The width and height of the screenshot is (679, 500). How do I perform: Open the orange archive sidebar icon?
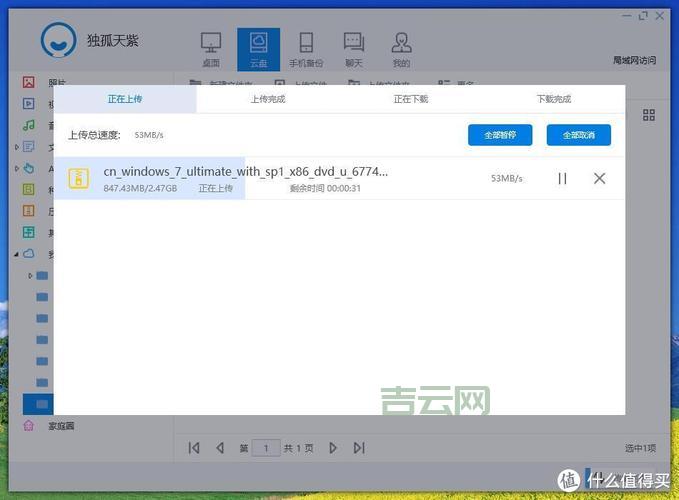(x=29, y=211)
